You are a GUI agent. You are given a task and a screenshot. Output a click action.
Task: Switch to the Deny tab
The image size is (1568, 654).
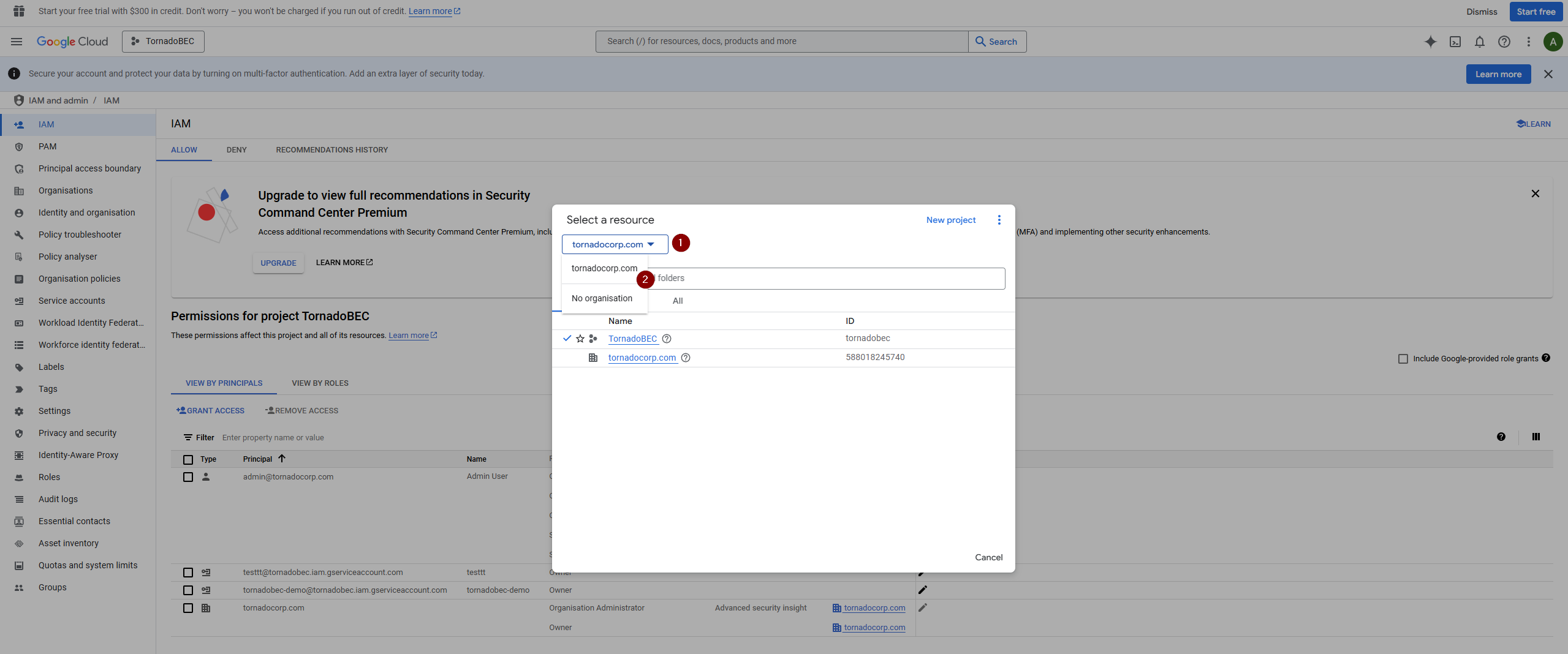(237, 150)
